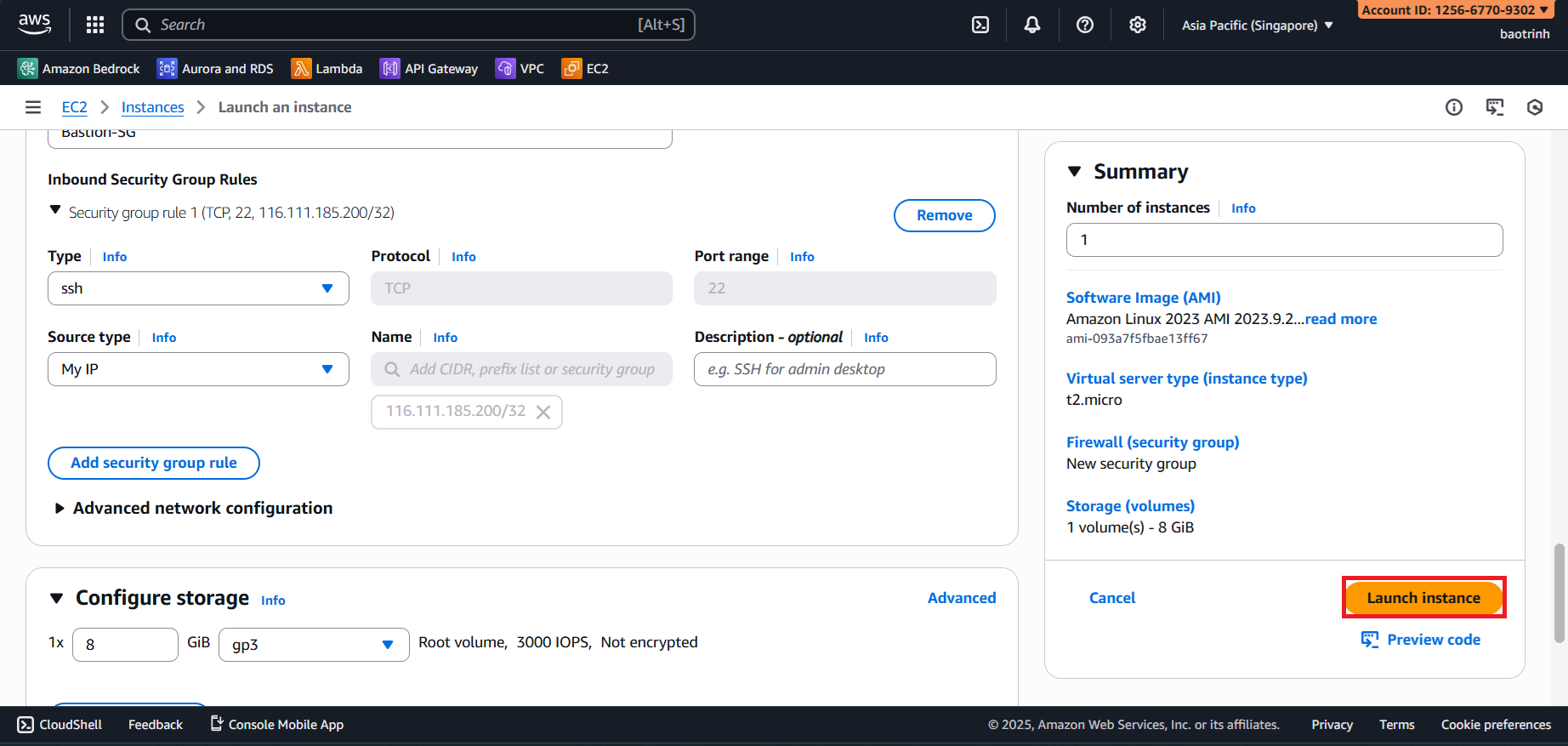
Task: Remove the 116.111.185.200/32 CIDR chip
Action: 543,412
